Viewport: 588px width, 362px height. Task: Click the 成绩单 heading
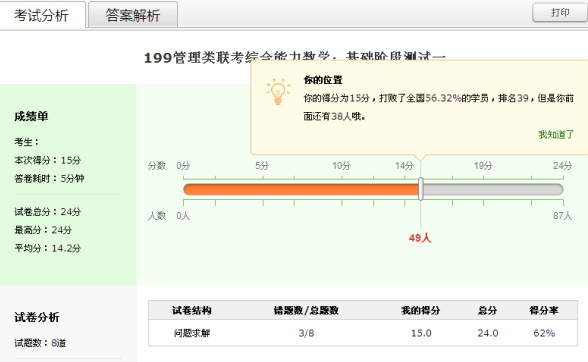tap(31, 116)
